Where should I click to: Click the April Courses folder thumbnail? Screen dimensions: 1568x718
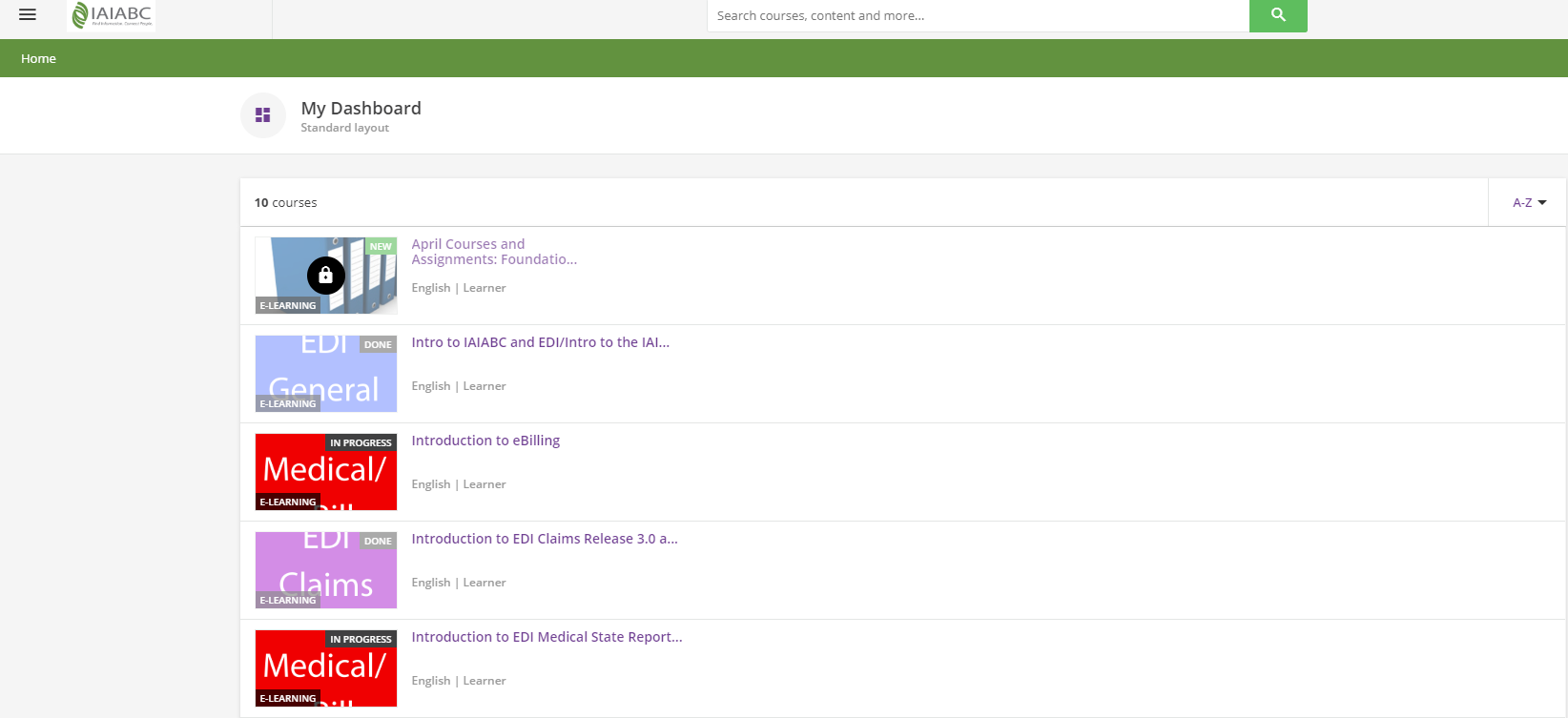pyautogui.click(x=326, y=276)
